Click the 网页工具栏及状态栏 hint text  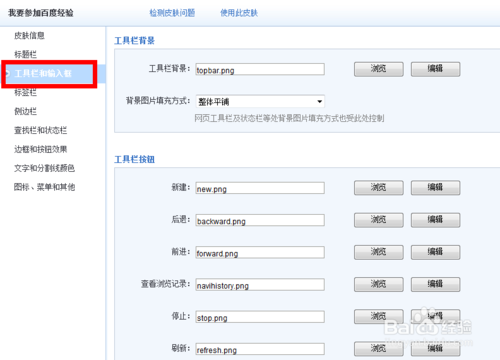pyautogui.click(x=289, y=118)
